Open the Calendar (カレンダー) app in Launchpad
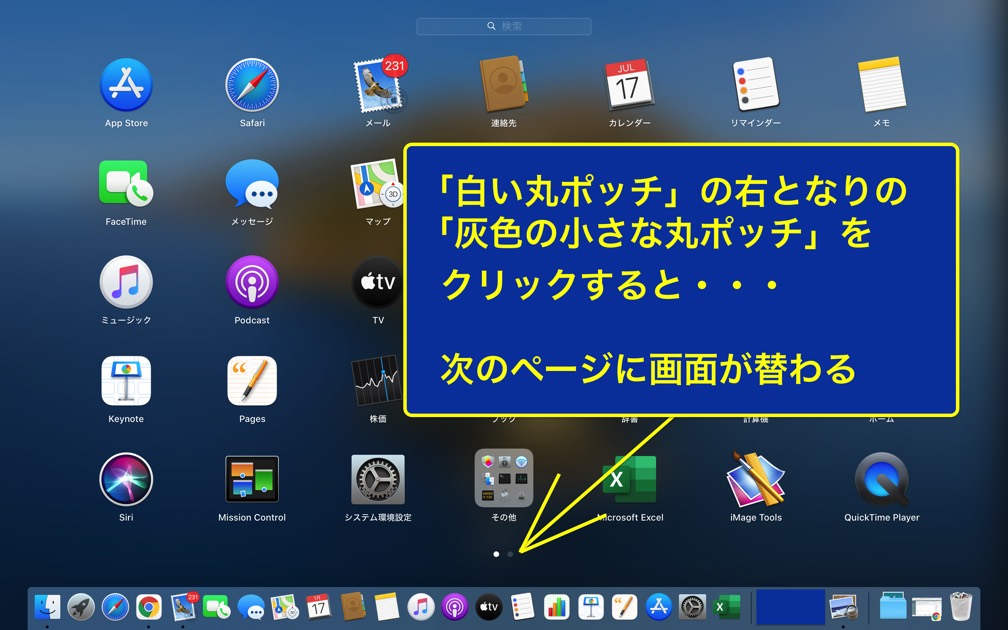 pyautogui.click(x=629, y=86)
